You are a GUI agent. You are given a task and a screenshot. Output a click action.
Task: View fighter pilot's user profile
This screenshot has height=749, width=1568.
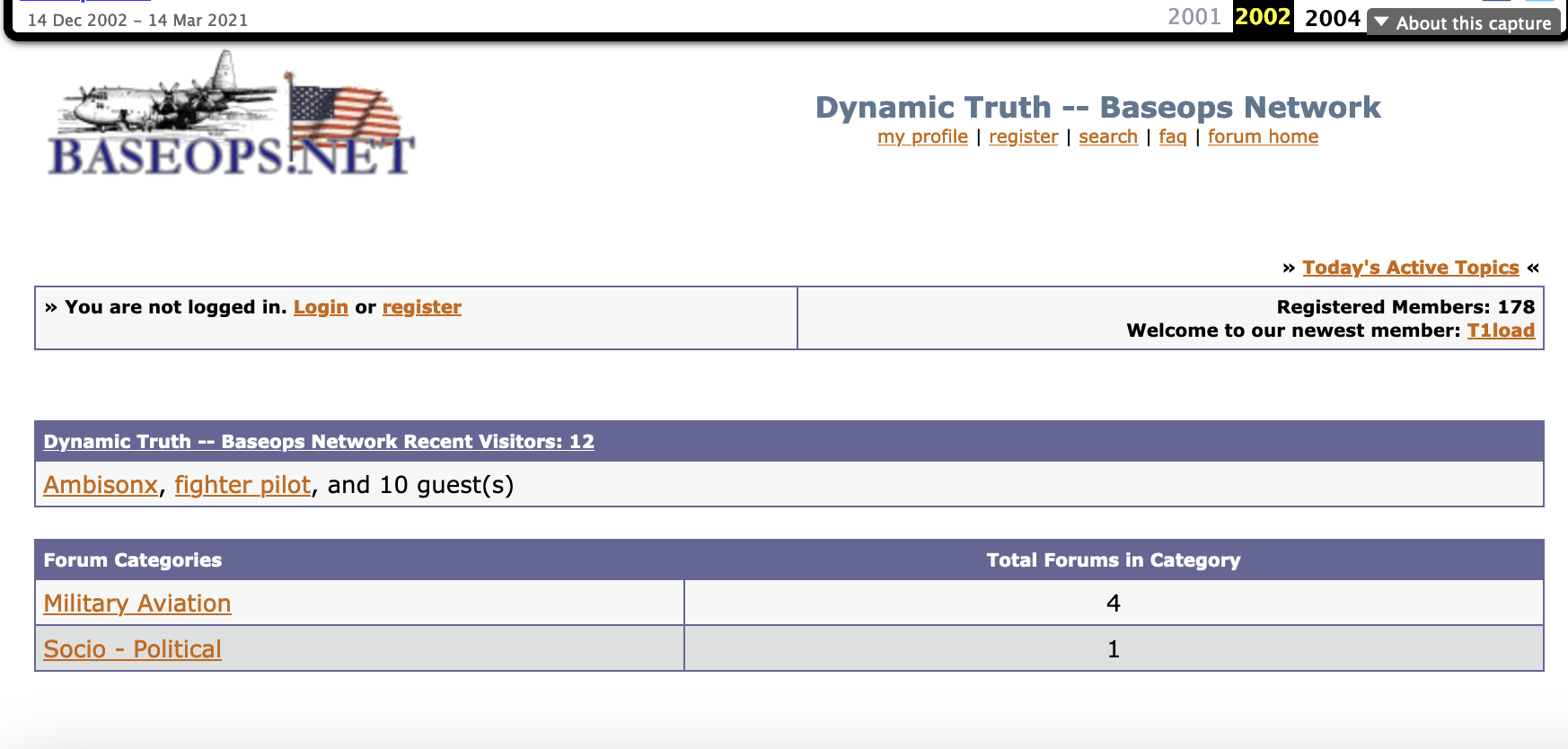[x=242, y=485]
